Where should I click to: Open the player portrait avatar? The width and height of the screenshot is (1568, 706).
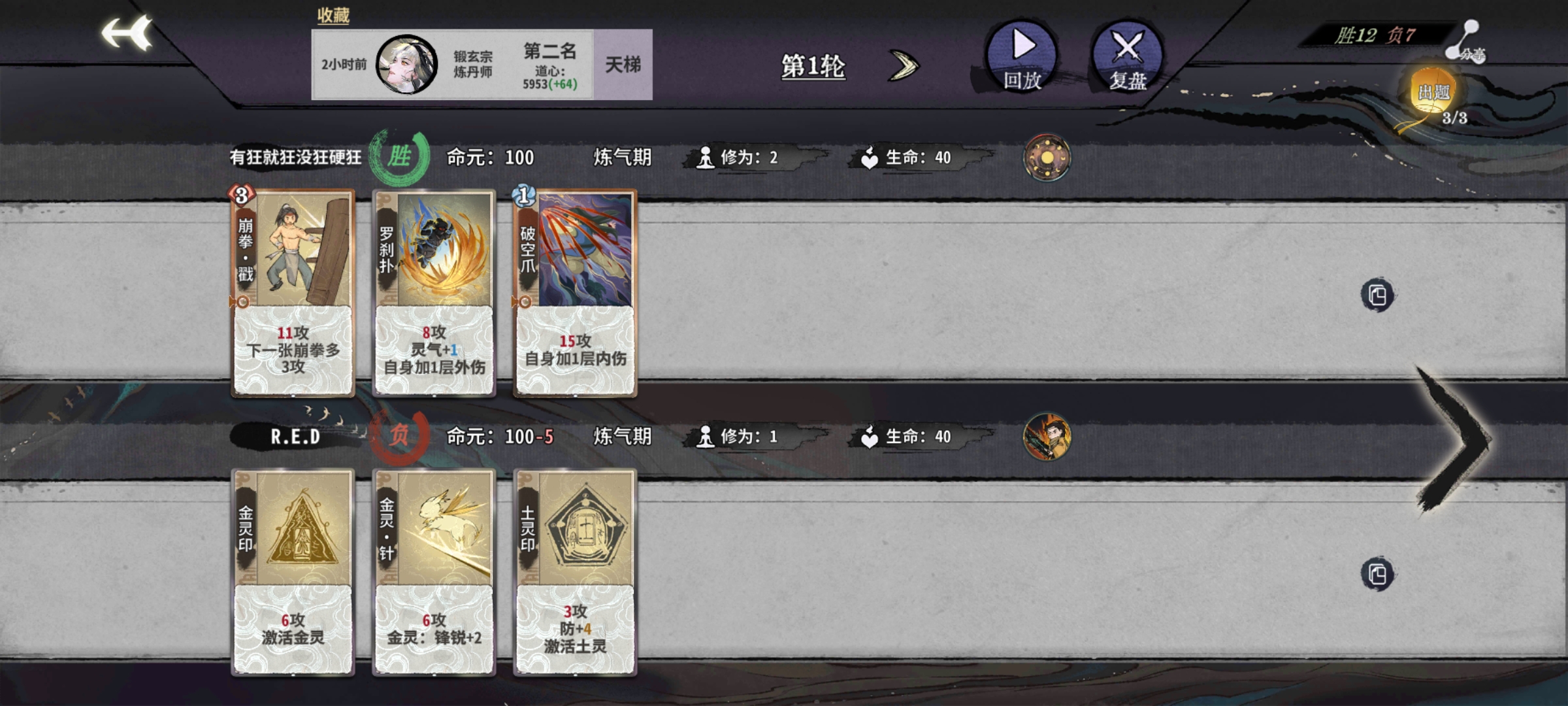click(x=406, y=64)
